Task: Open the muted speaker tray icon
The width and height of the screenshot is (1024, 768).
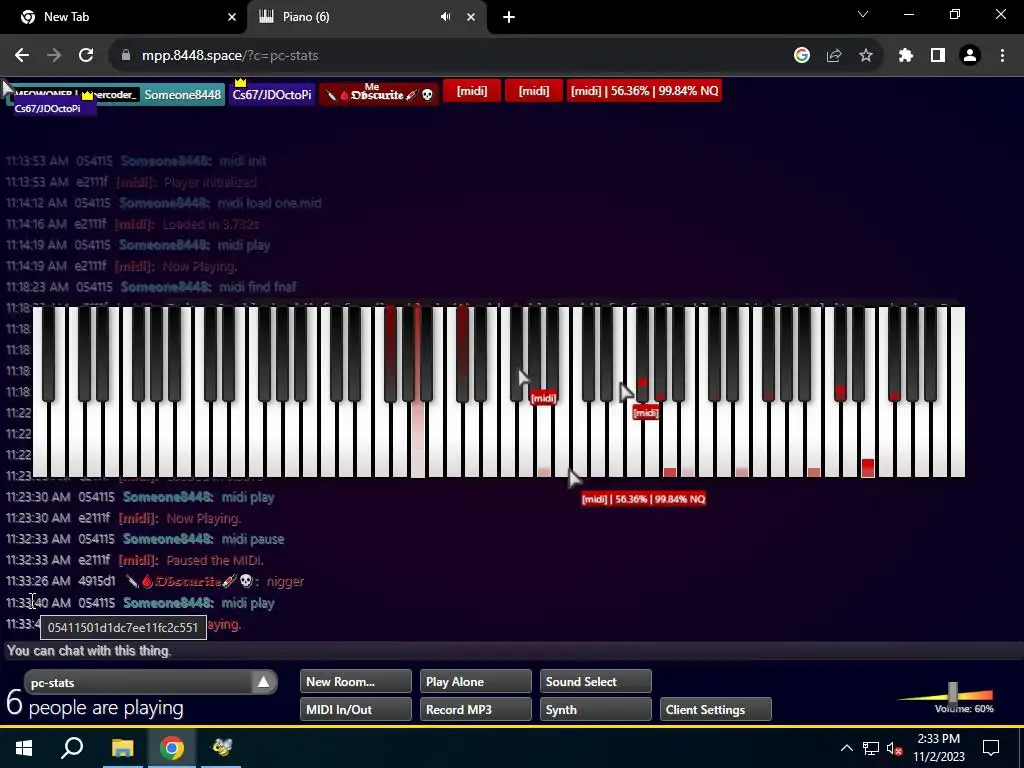Action: [894, 748]
